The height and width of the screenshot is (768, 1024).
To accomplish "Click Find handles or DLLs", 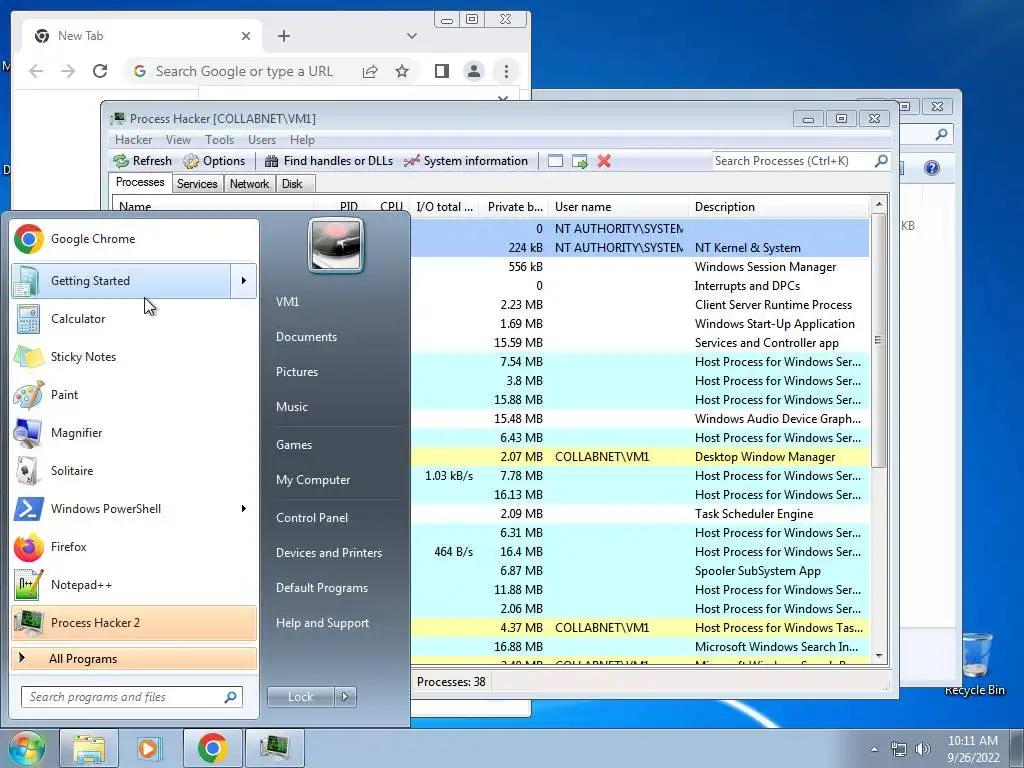I will (x=328, y=161).
